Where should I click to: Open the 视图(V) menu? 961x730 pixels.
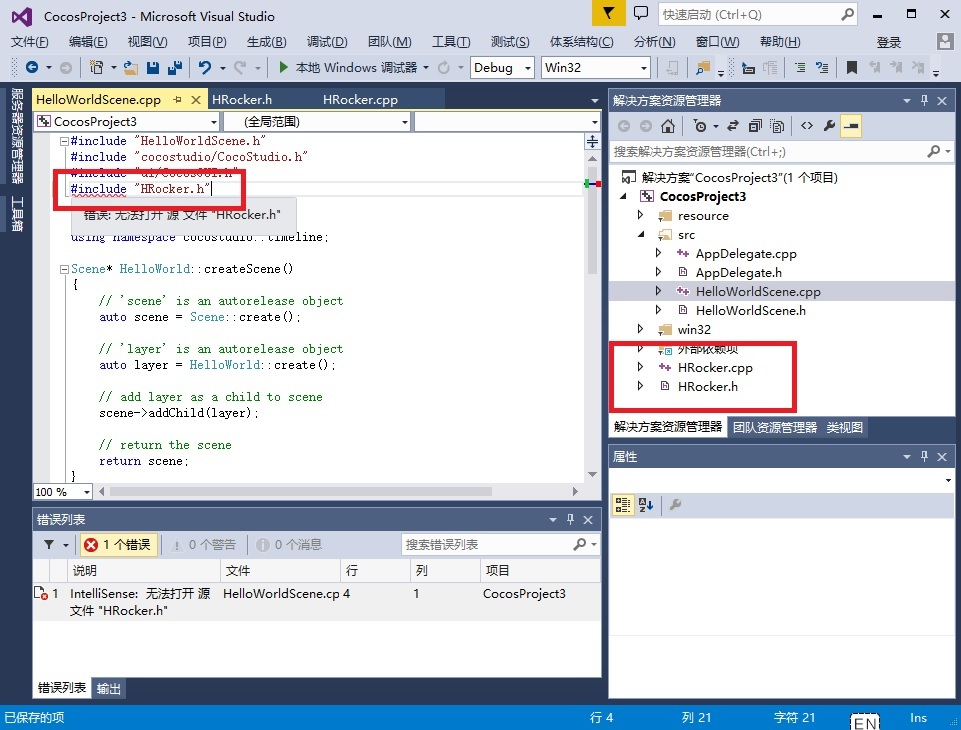click(x=147, y=42)
